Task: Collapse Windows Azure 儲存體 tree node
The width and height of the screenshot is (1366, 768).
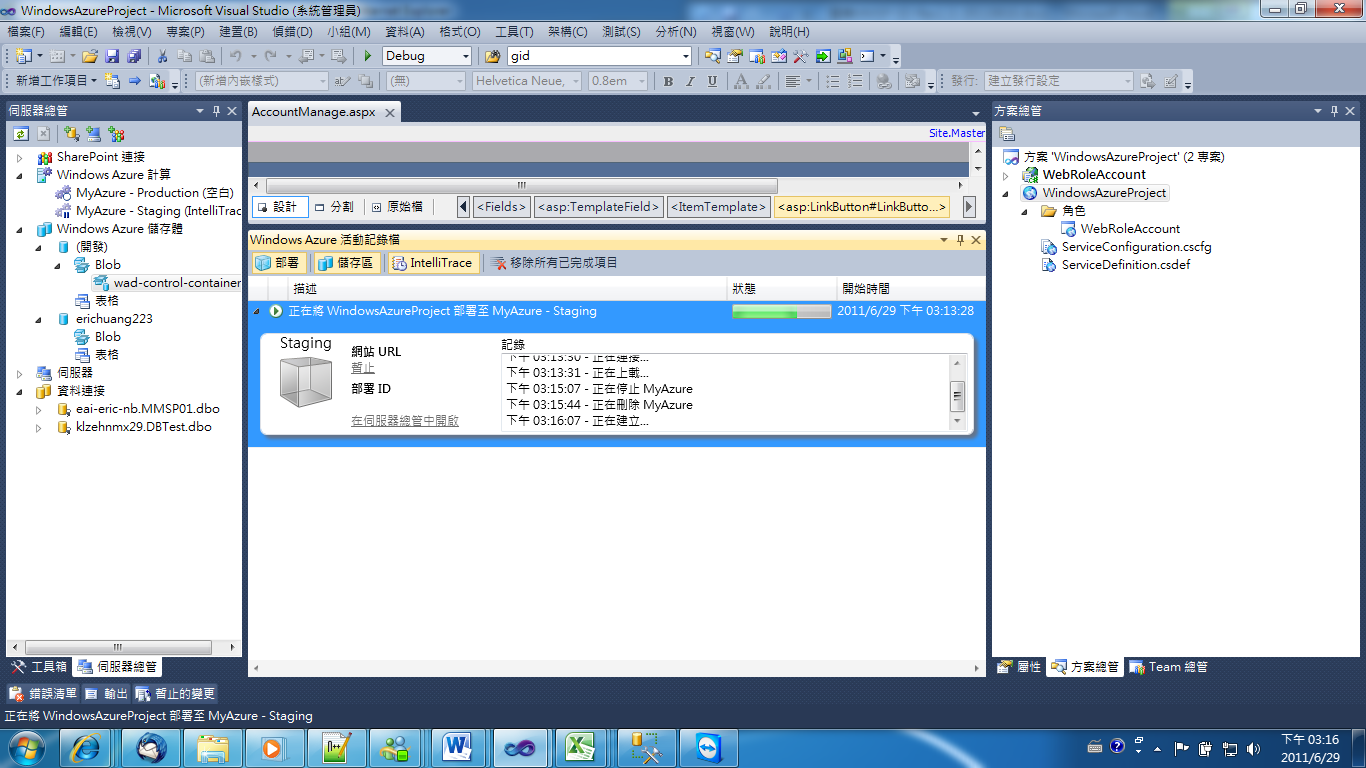Action: 19,229
